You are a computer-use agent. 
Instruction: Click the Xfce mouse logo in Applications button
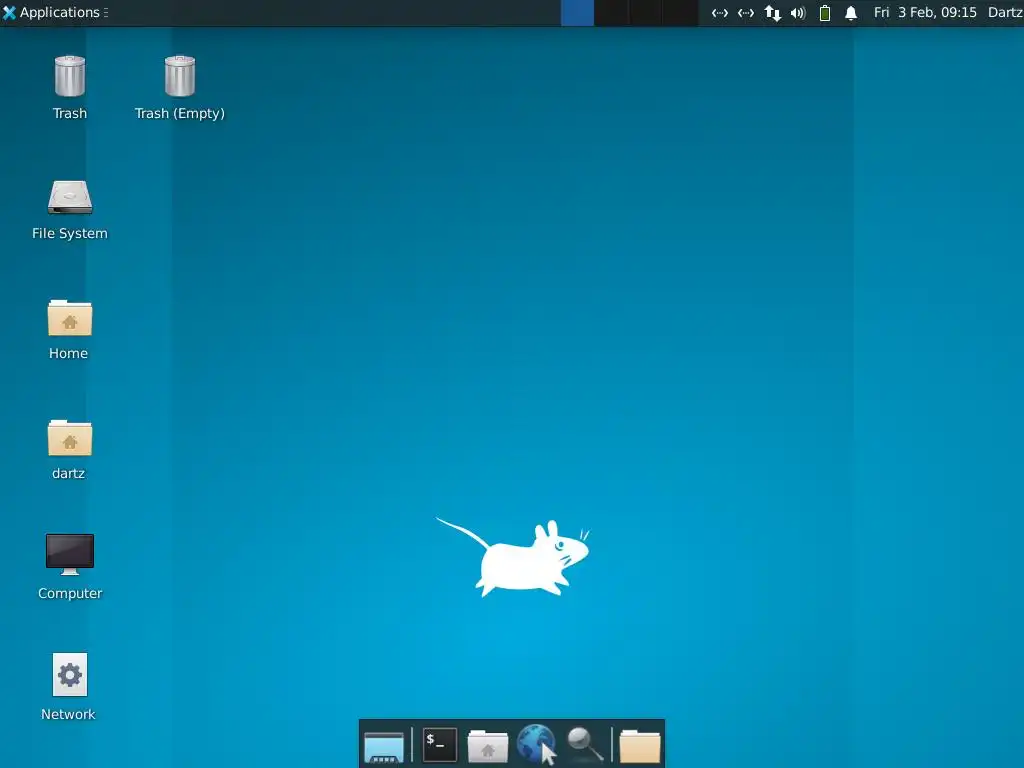click(9, 12)
